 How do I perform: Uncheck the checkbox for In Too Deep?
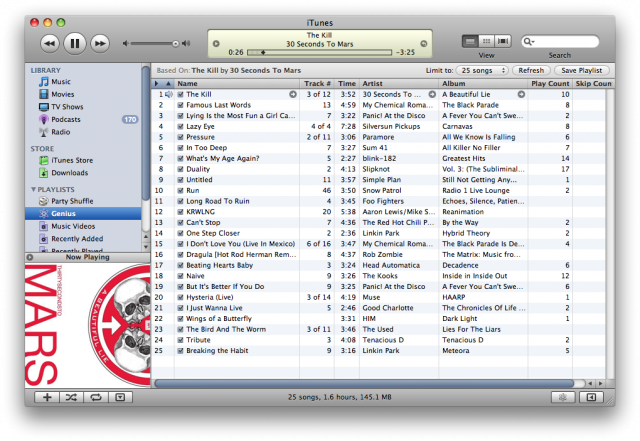point(180,148)
